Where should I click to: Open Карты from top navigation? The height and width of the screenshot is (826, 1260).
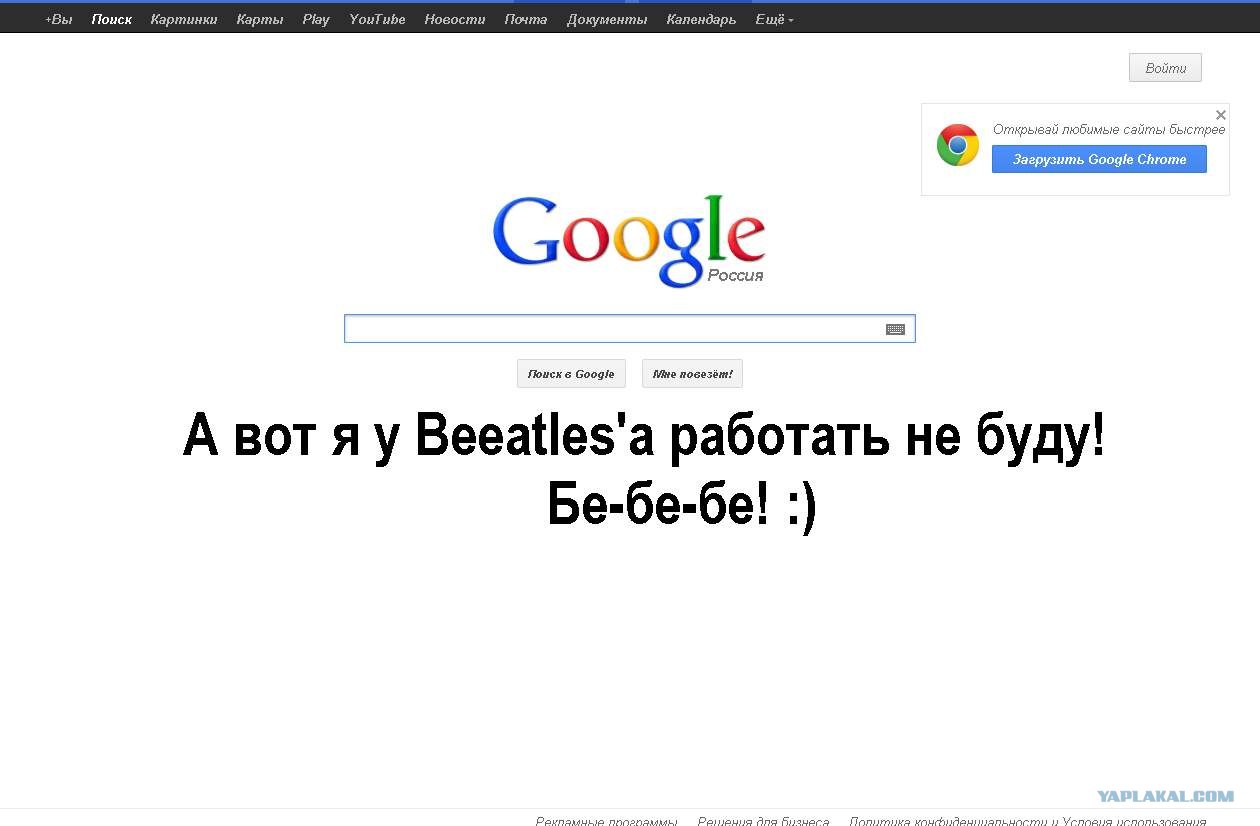260,19
